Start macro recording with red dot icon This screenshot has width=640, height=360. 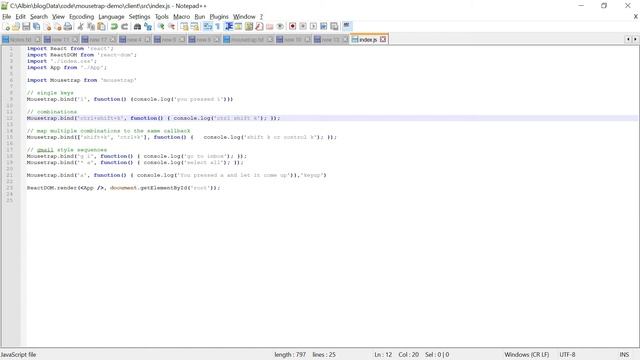coord(292,27)
